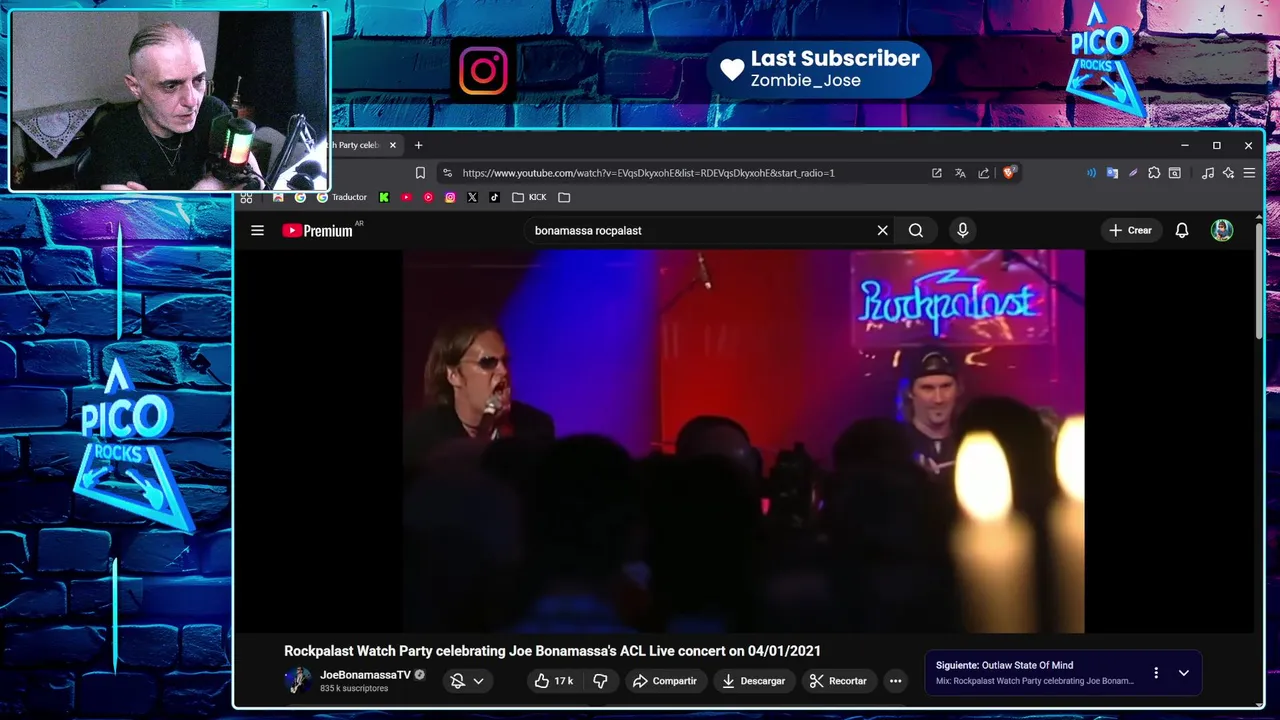Click the Descargar download button
The width and height of the screenshot is (1280, 720).
pos(754,681)
